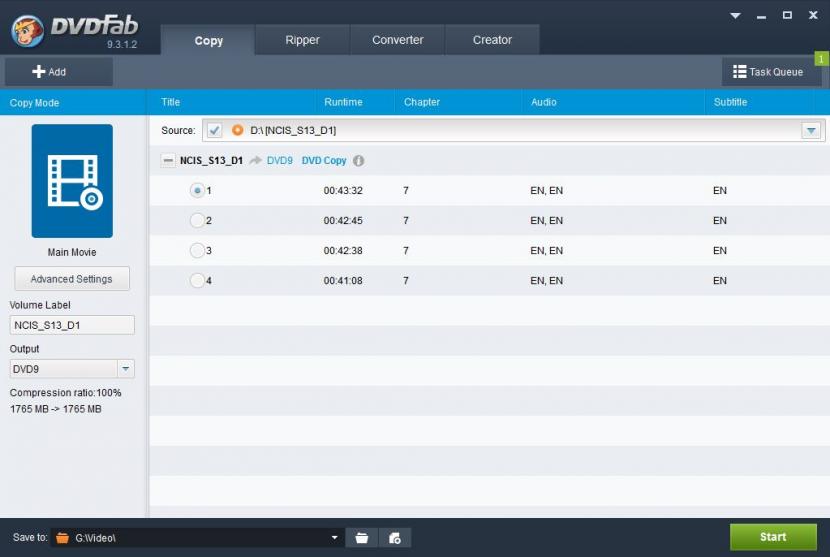830x557 pixels.
Task: Expand the Source path dropdown arrow
Action: click(810, 131)
